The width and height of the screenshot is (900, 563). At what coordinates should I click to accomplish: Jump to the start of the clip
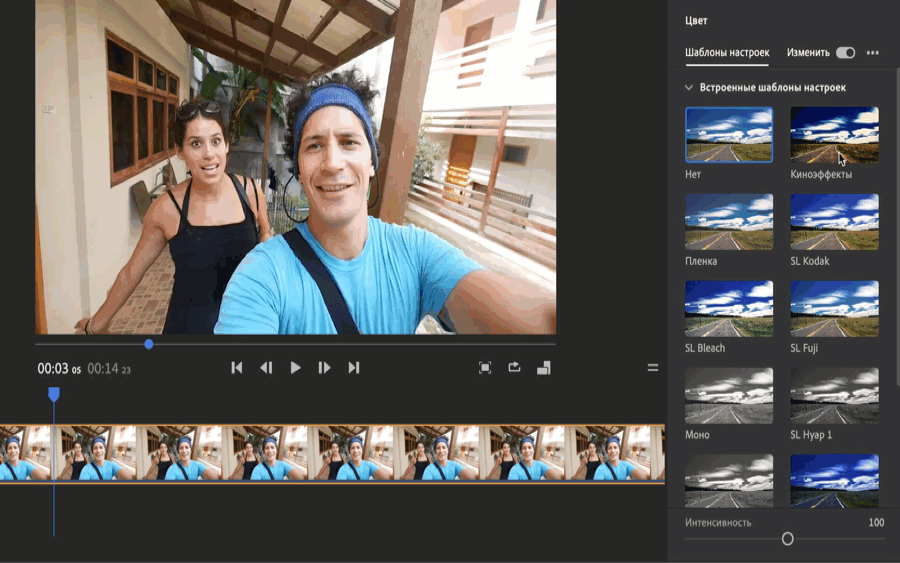pos(237,368)
